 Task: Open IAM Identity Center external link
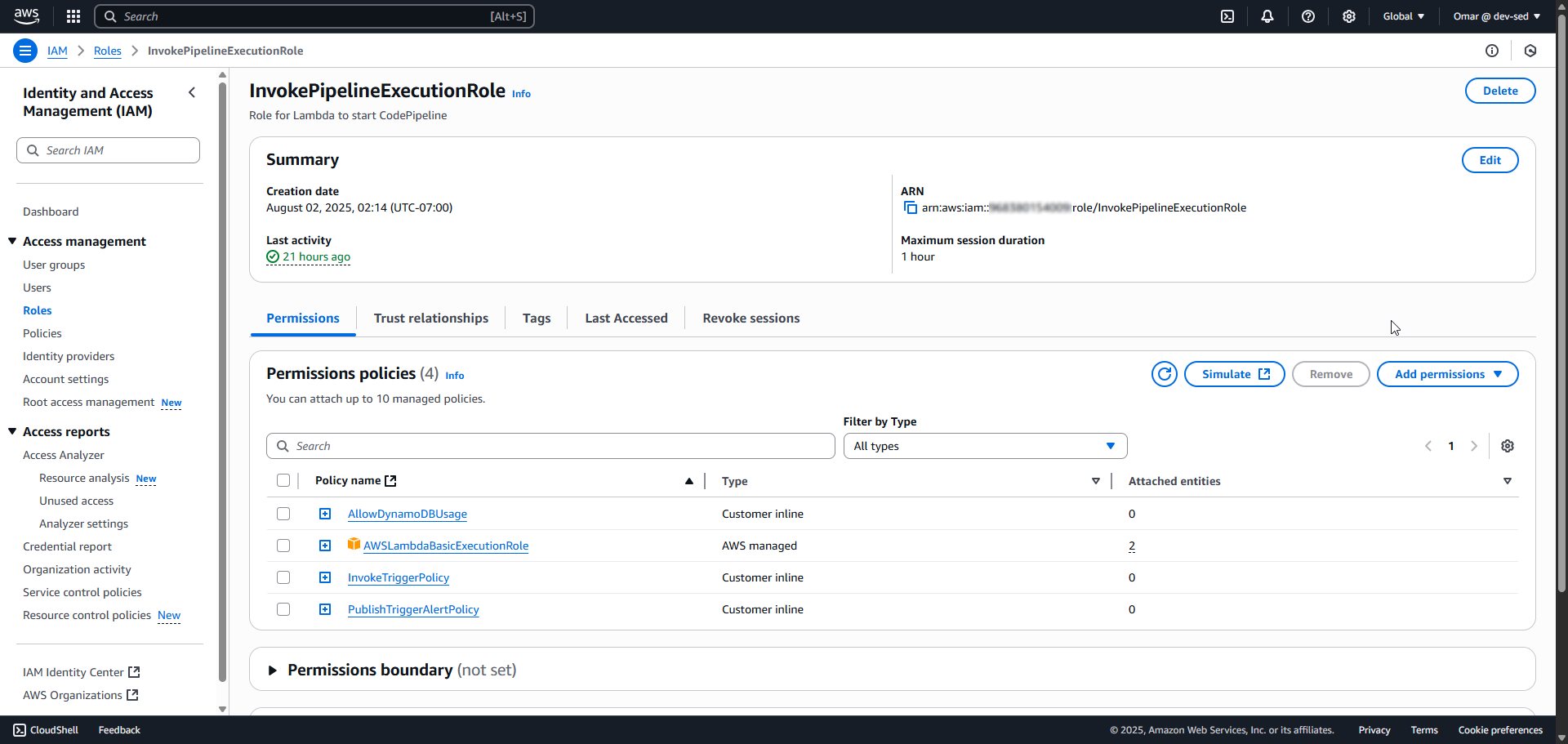[x=82, y=672]
